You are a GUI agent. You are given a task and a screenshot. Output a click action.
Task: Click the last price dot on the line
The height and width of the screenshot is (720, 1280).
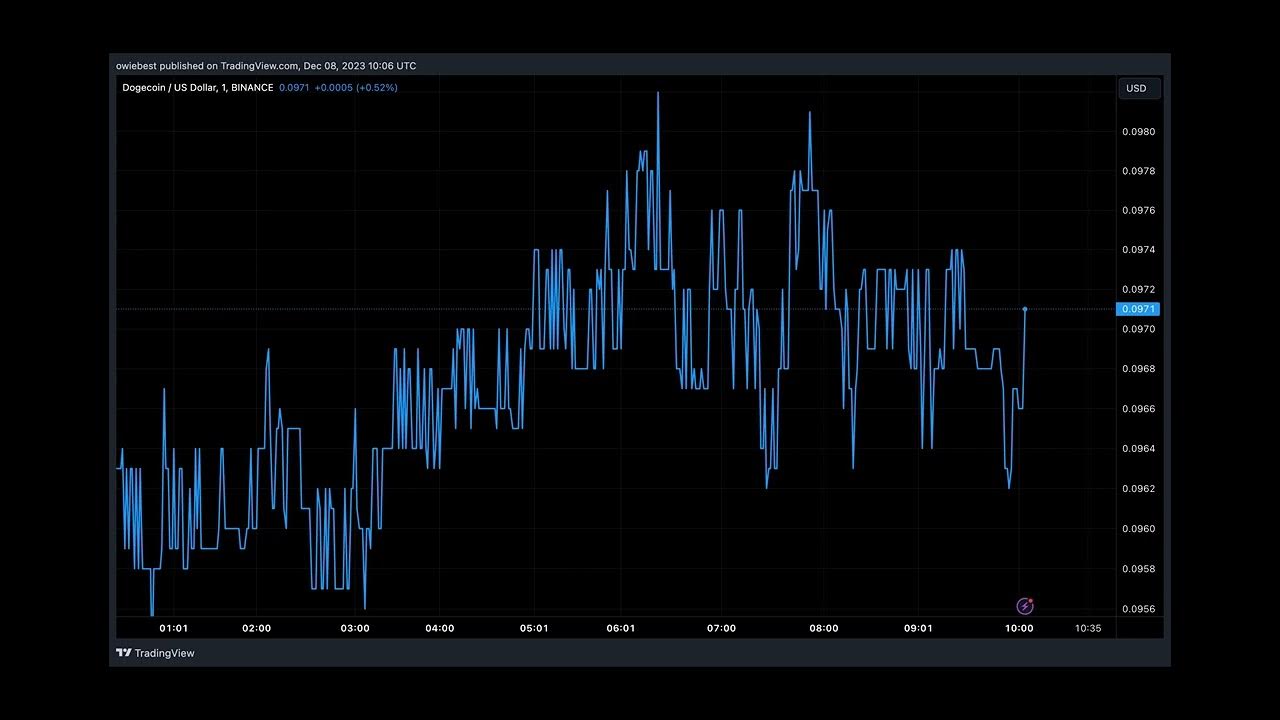[x=1025, y=309]
